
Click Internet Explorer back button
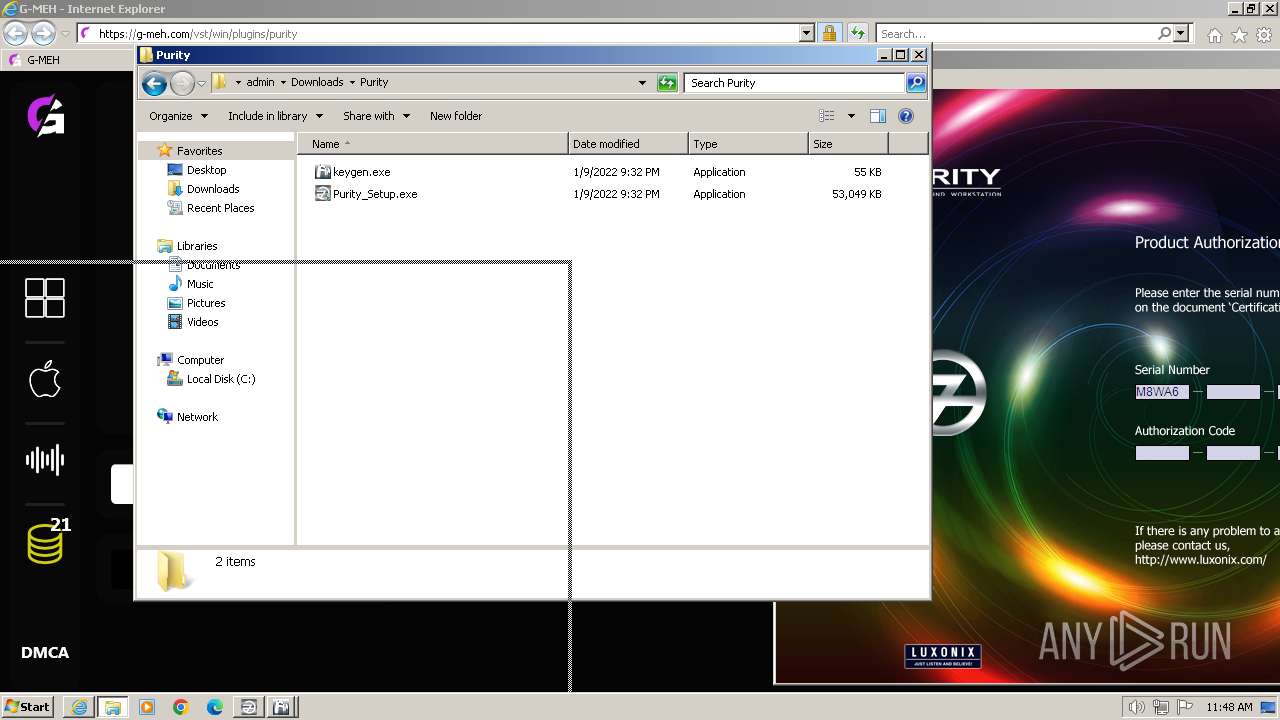15,33
